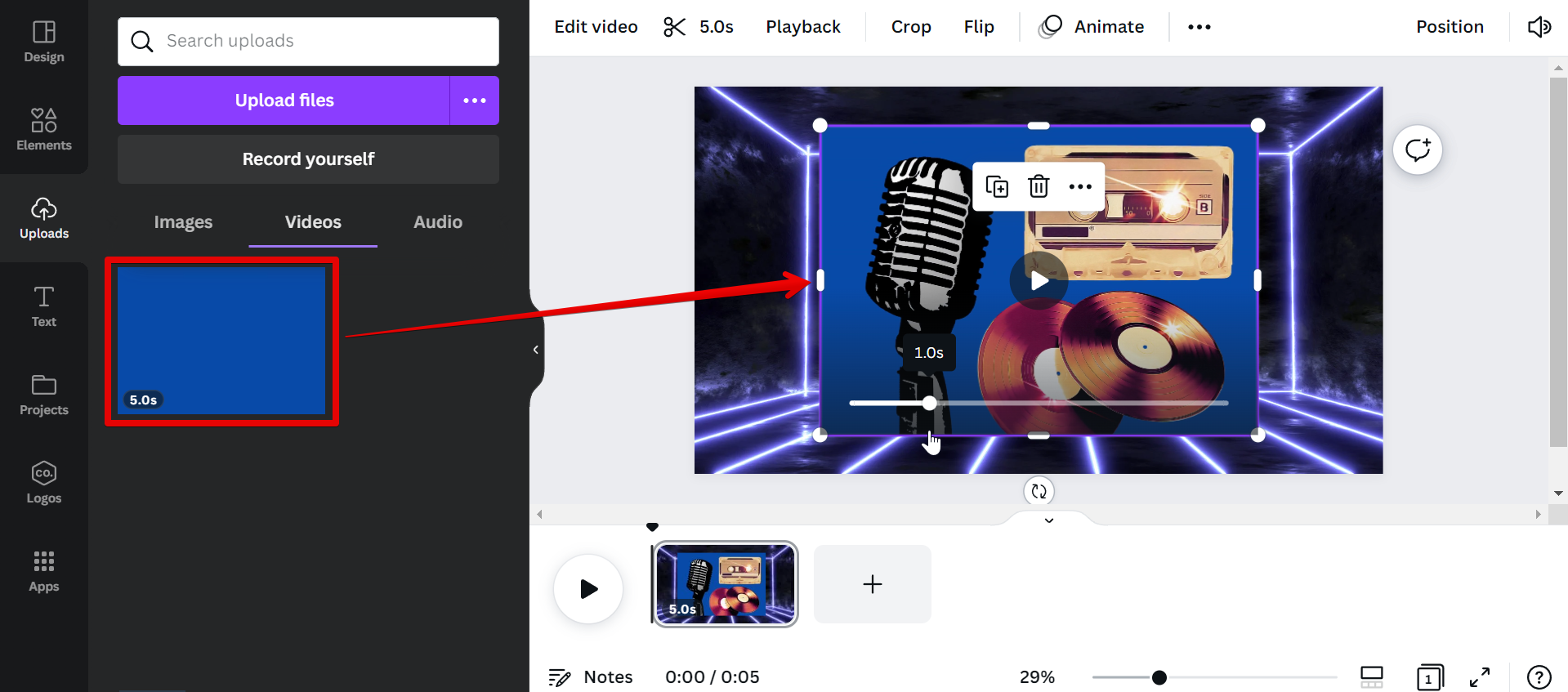
Task: Click the zoom level slider handle
Action: (1159, 677)
